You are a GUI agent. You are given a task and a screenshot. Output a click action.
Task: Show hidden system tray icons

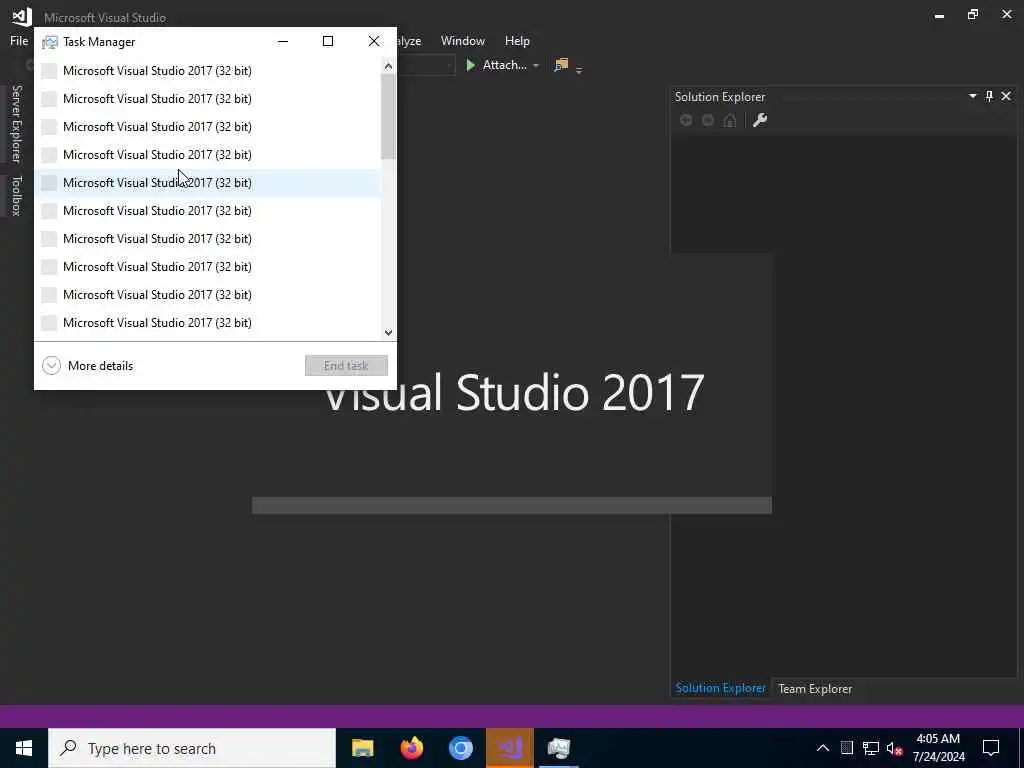click(823, 748)
